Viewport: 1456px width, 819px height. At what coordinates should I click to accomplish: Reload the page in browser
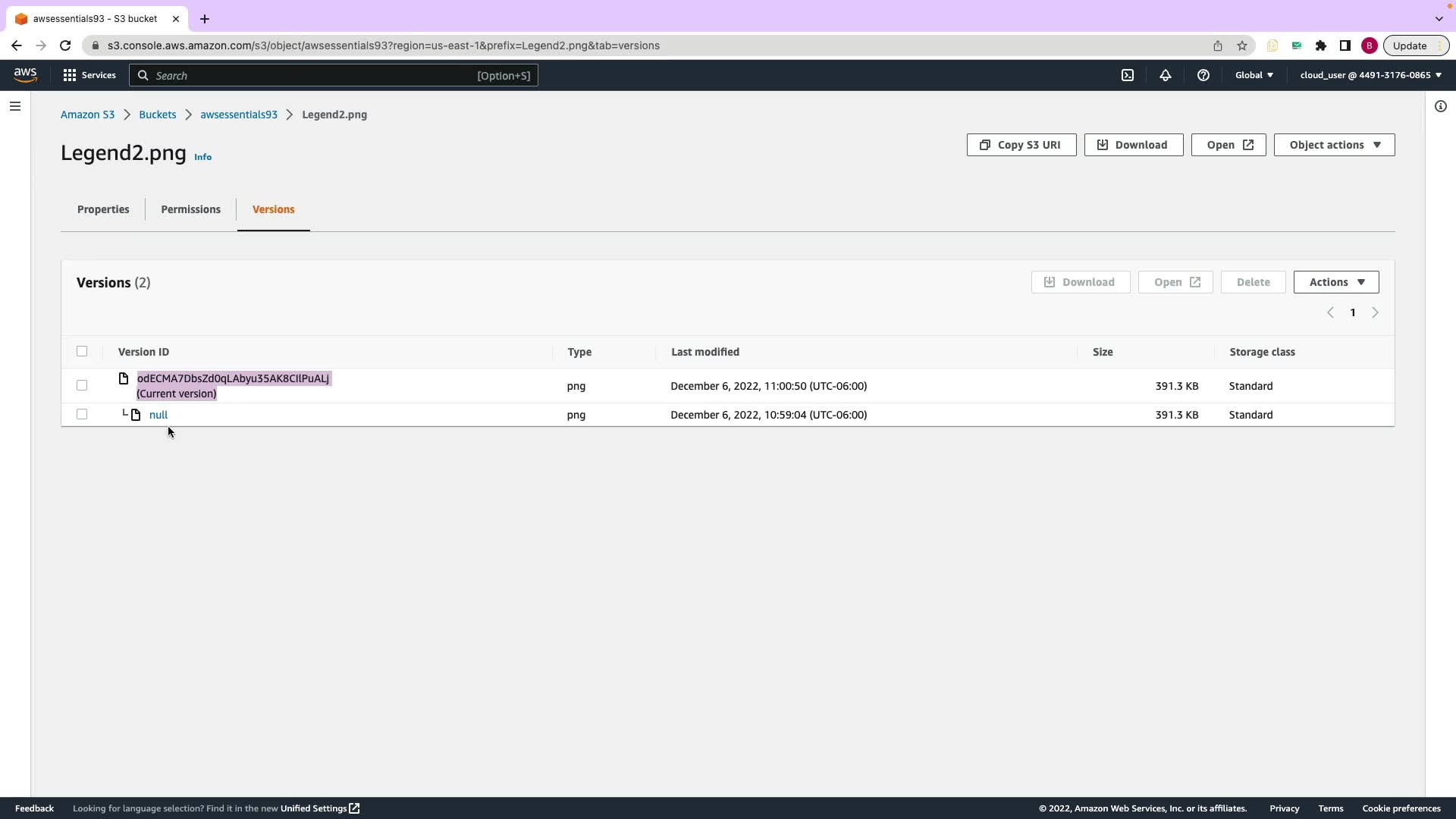click(x=65, y=45)
